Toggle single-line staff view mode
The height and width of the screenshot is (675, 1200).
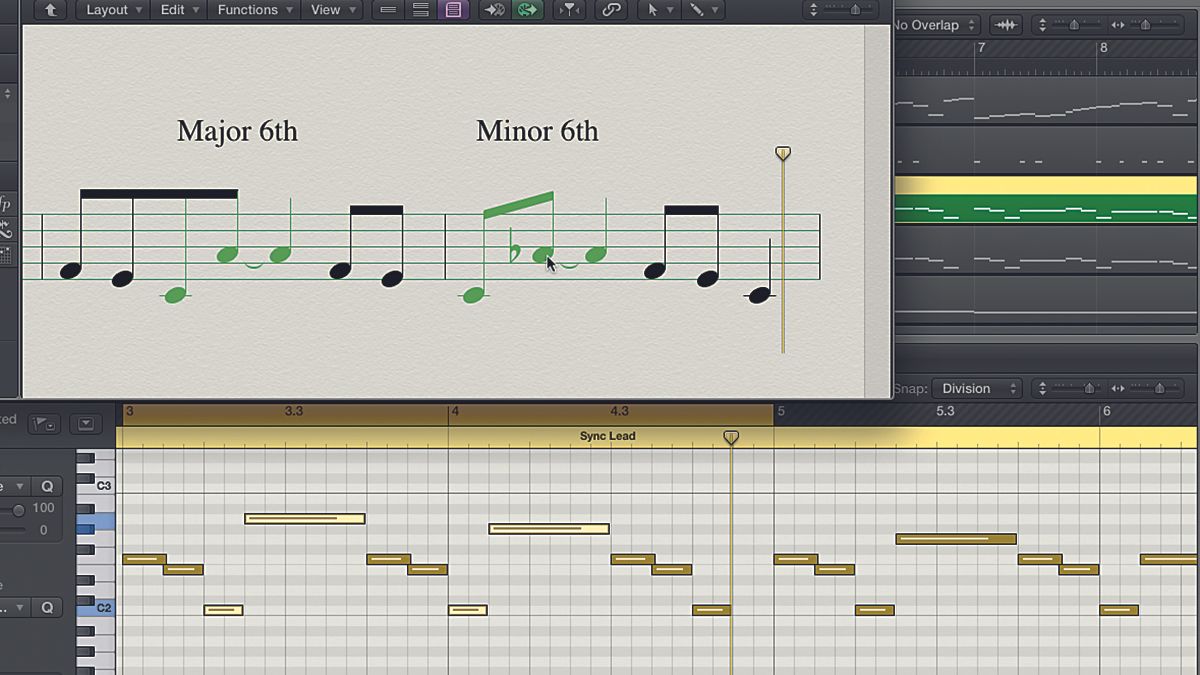[419, 10]
